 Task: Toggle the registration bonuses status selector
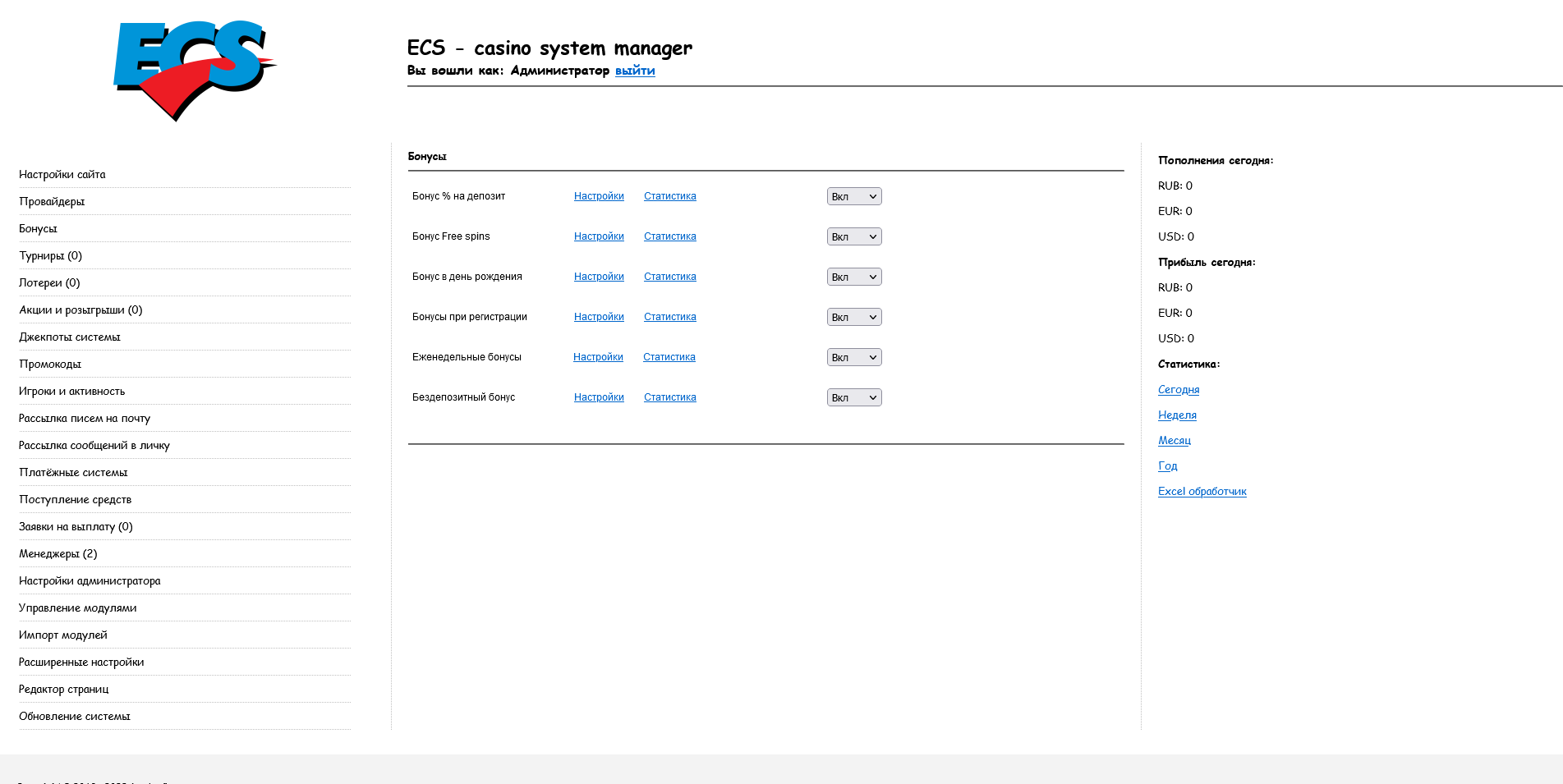(x=853, y=317)
